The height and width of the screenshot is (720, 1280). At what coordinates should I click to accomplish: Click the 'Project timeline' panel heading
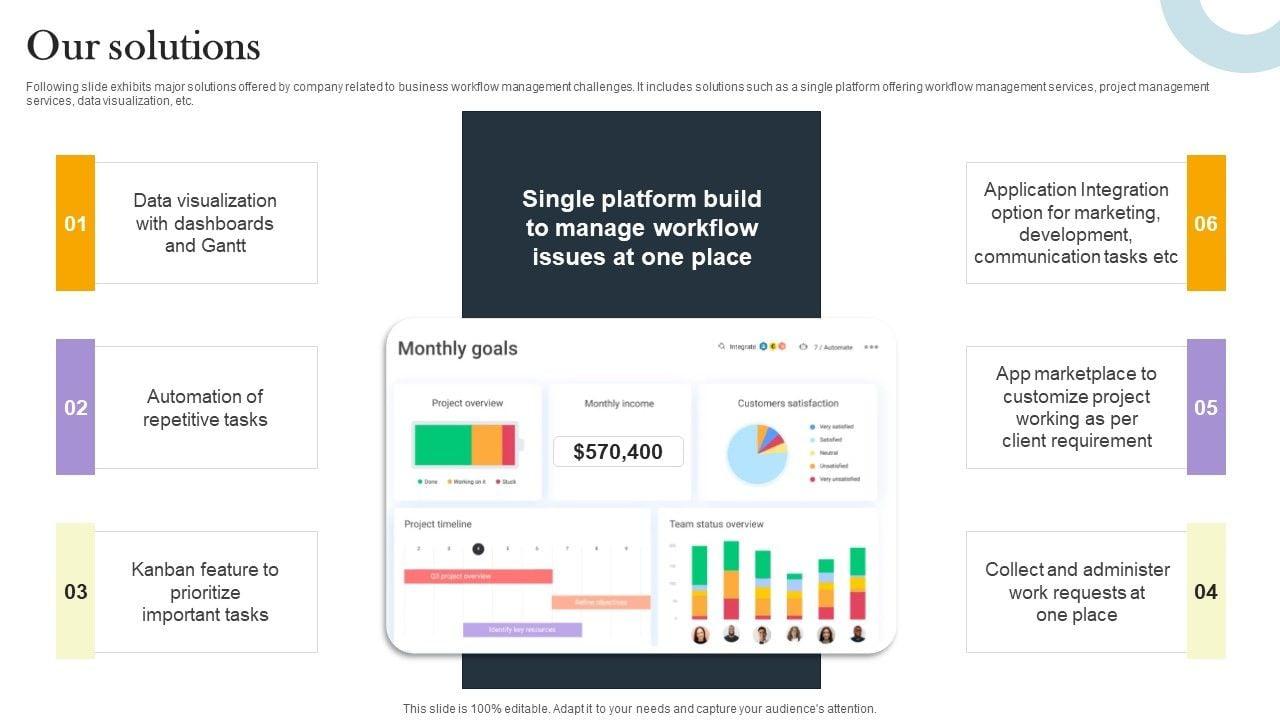pos(438,524)
